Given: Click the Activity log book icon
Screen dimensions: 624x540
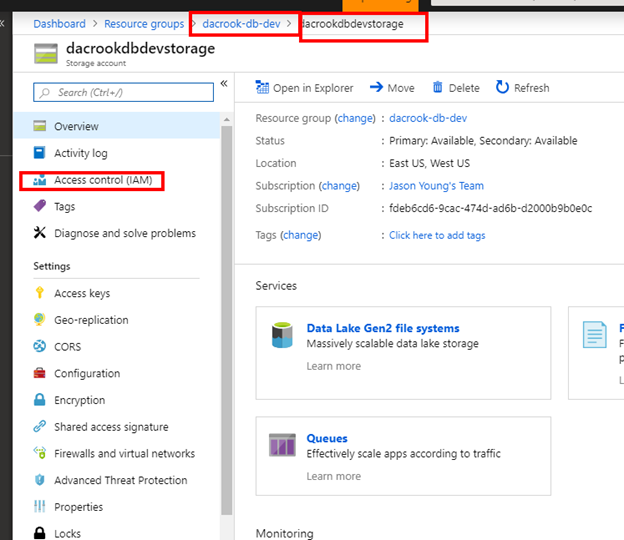Looking at the screenshot, I should 39,152.
